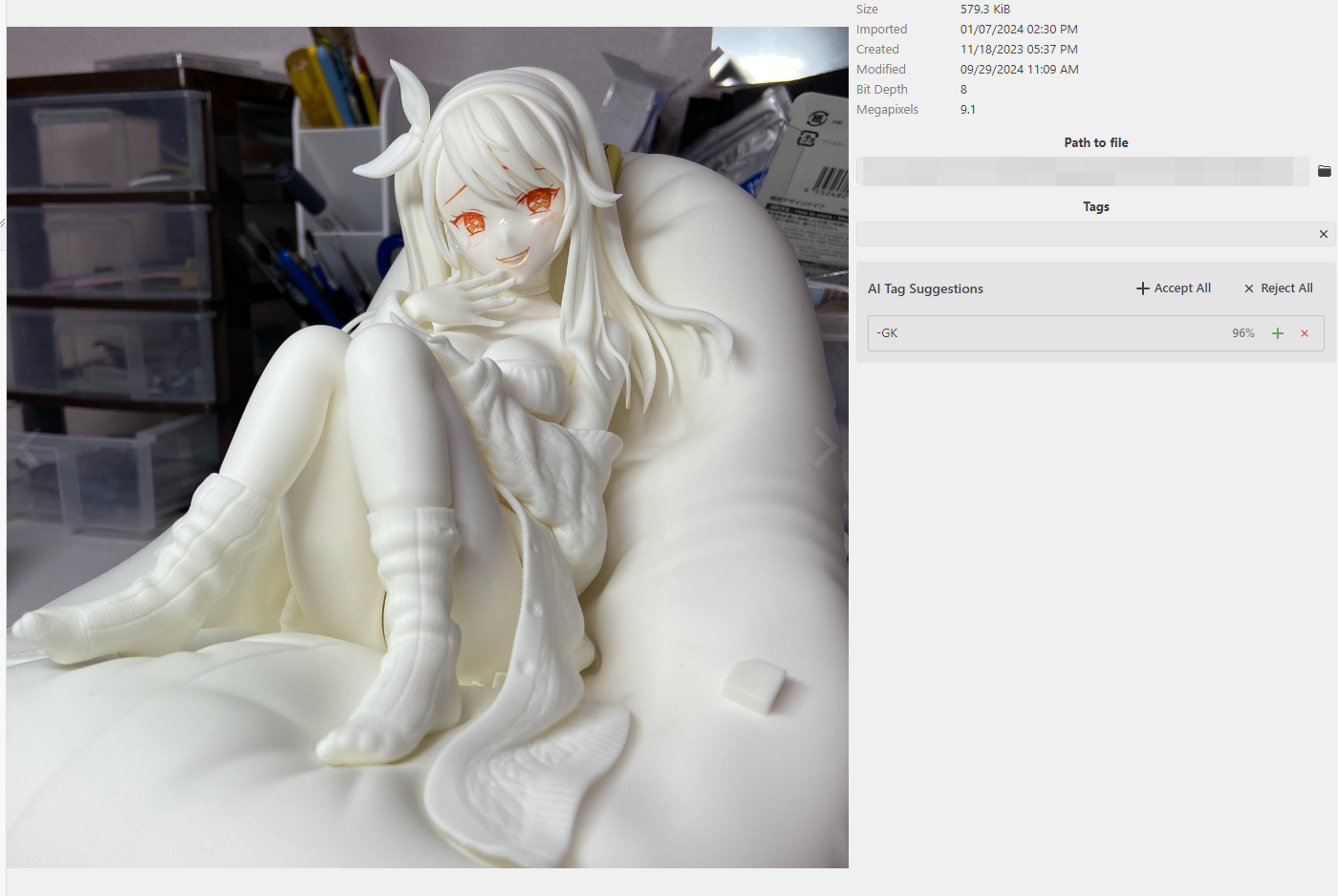Click the Bit Depth value 8

pyautogui.click(x=963, y=90)
